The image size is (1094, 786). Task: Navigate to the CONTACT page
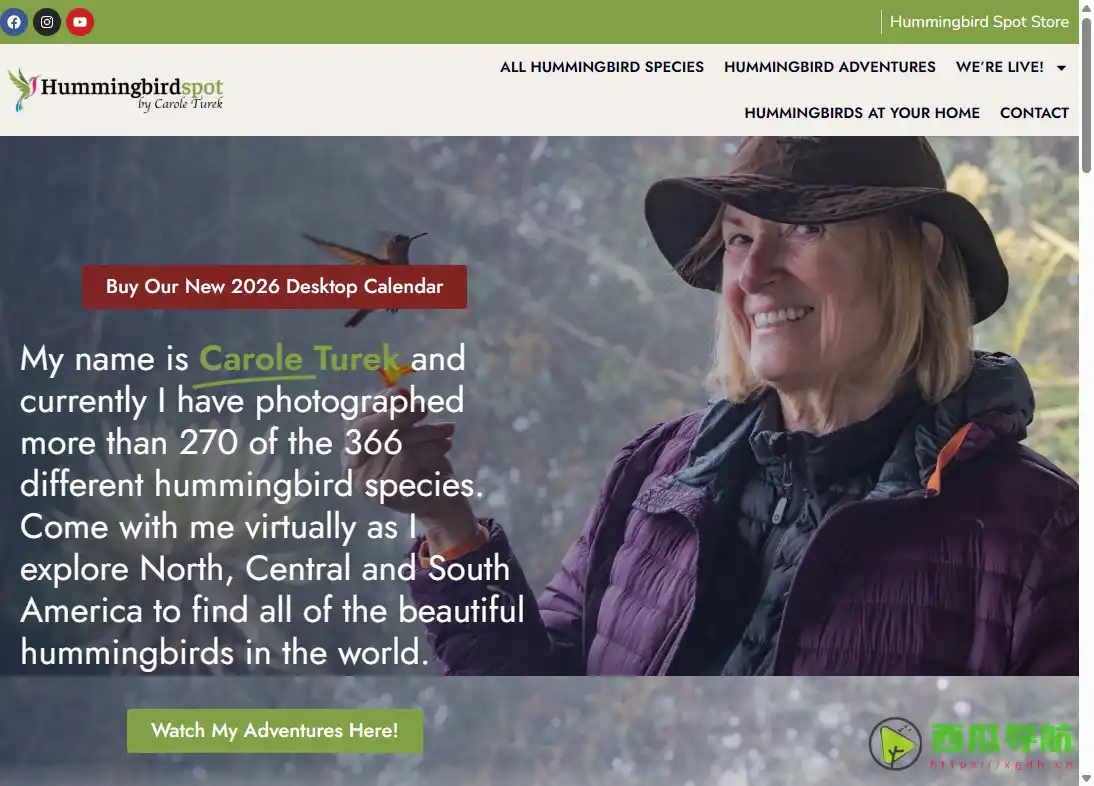[x=1034, y=113]
